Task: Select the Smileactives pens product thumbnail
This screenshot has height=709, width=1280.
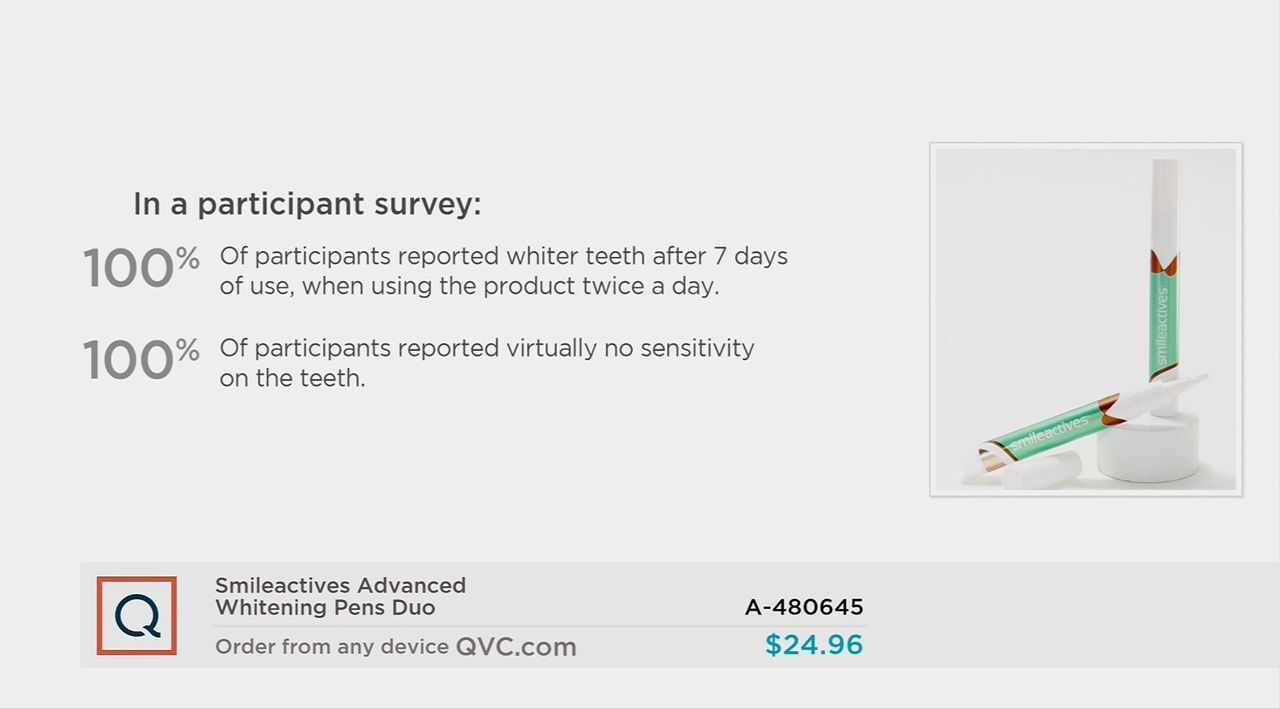Action: pyautogui.click(x=1086, y=319)
